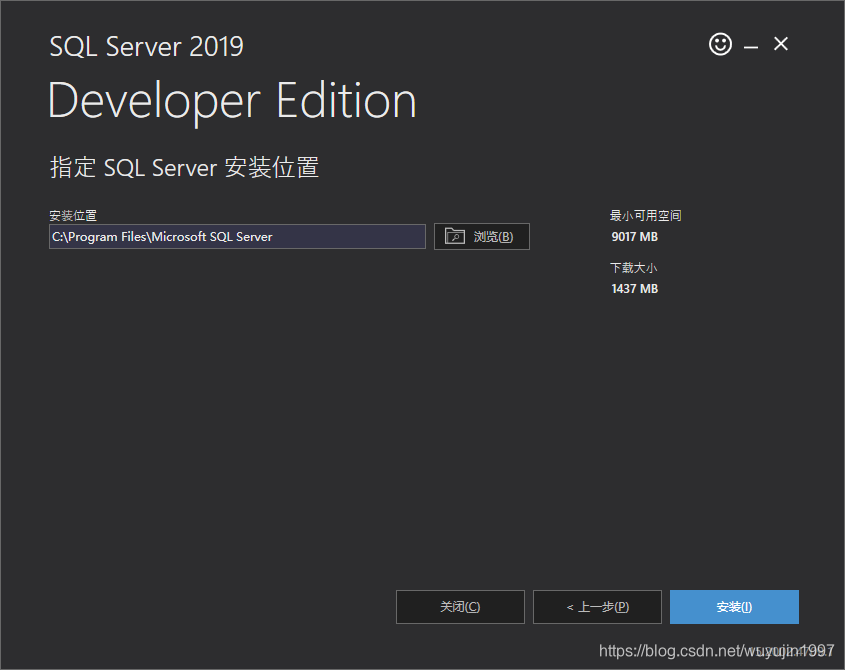Screen dimensions: 845x670
Task: Select the 9017 MB minimum space value
Action: coord(634,237)
